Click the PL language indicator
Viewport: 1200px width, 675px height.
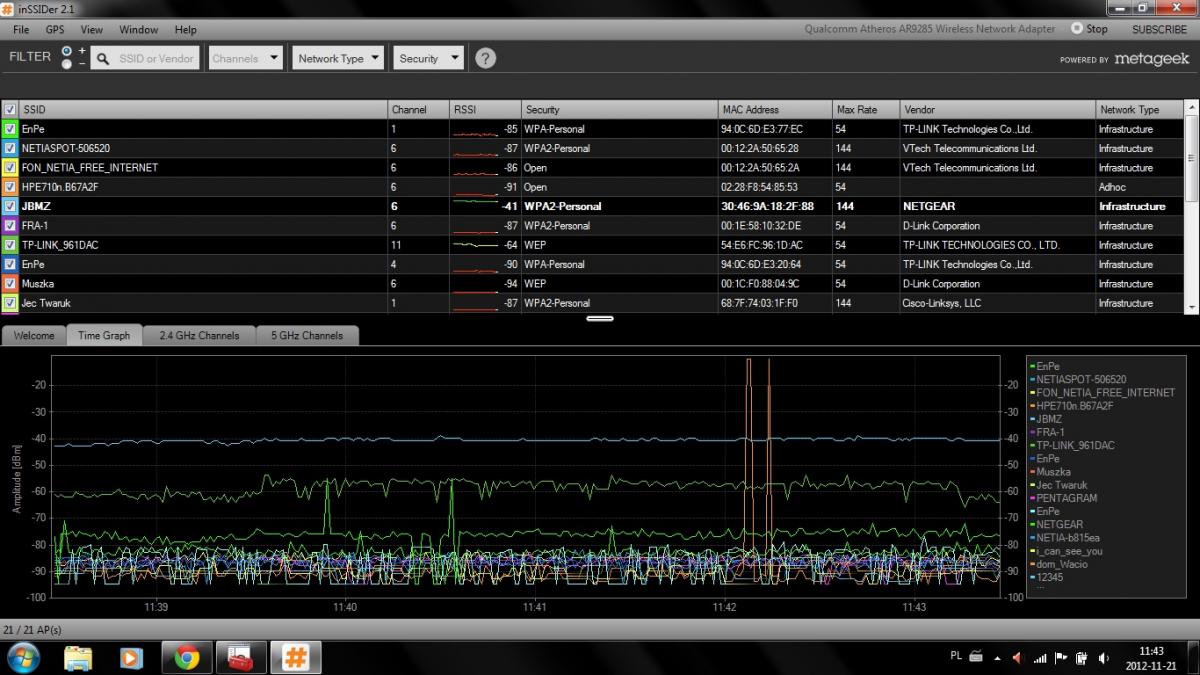[955, 656]
